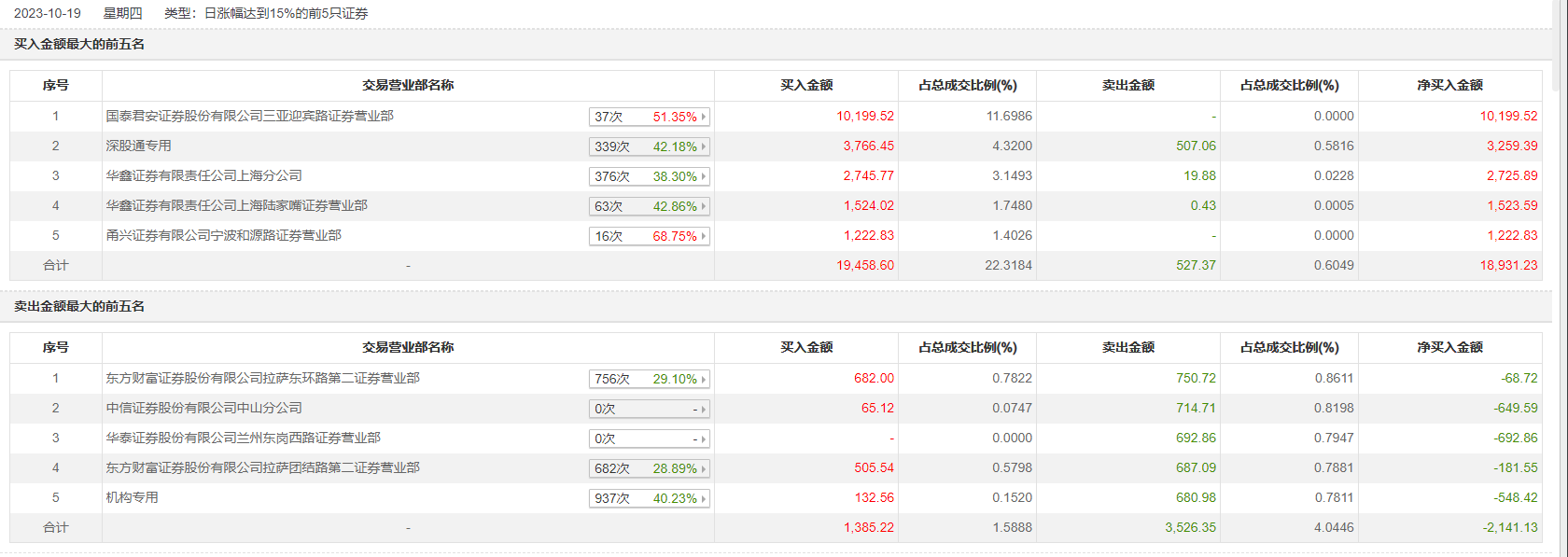Click 东方财富证券拉萨东环路第二证券营业部
The height and width of the screenshot is (557, 1568).
(x=262, y=378)
